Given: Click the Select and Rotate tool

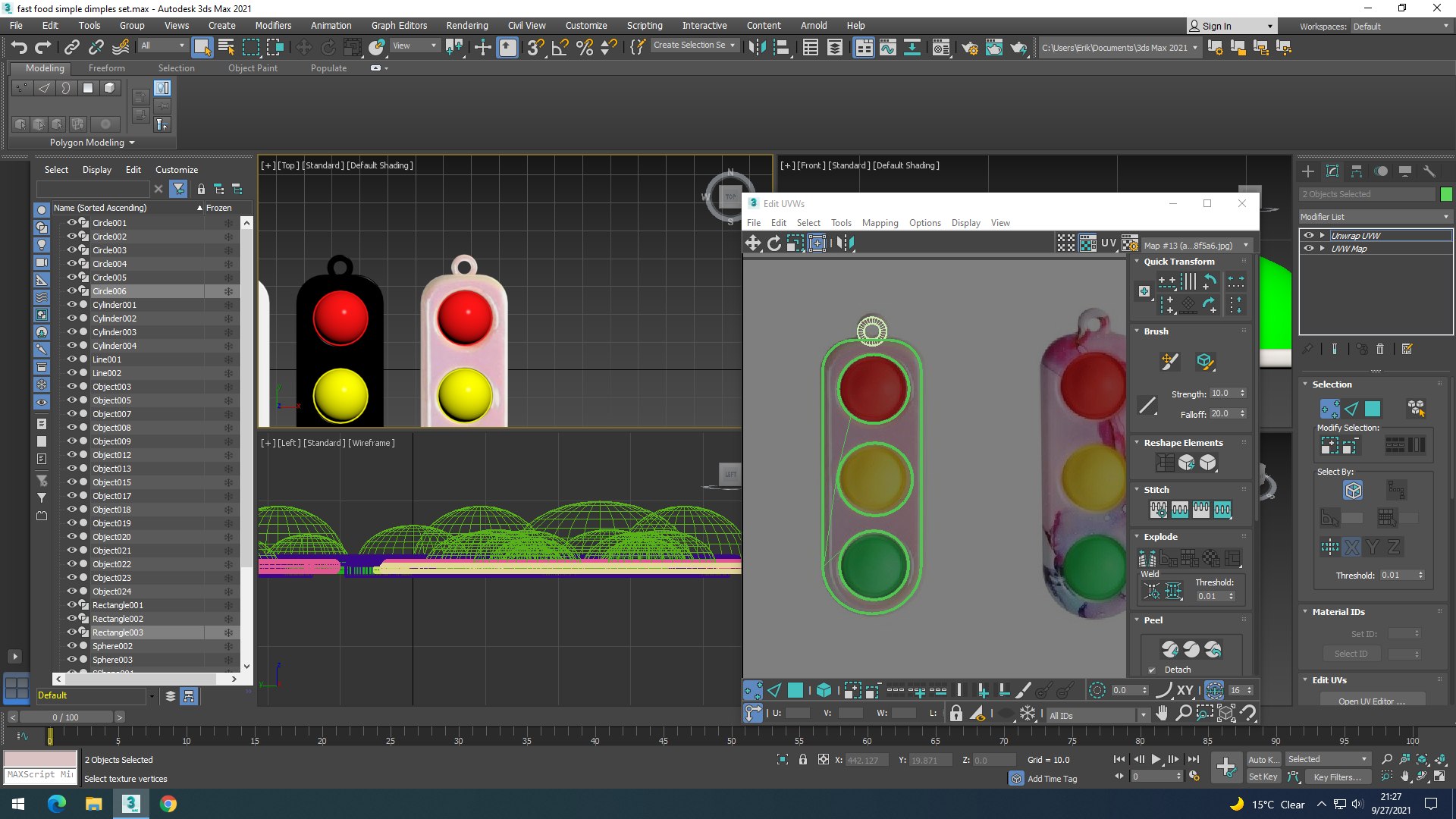Looking at the screenshot, I should (328, 48).
